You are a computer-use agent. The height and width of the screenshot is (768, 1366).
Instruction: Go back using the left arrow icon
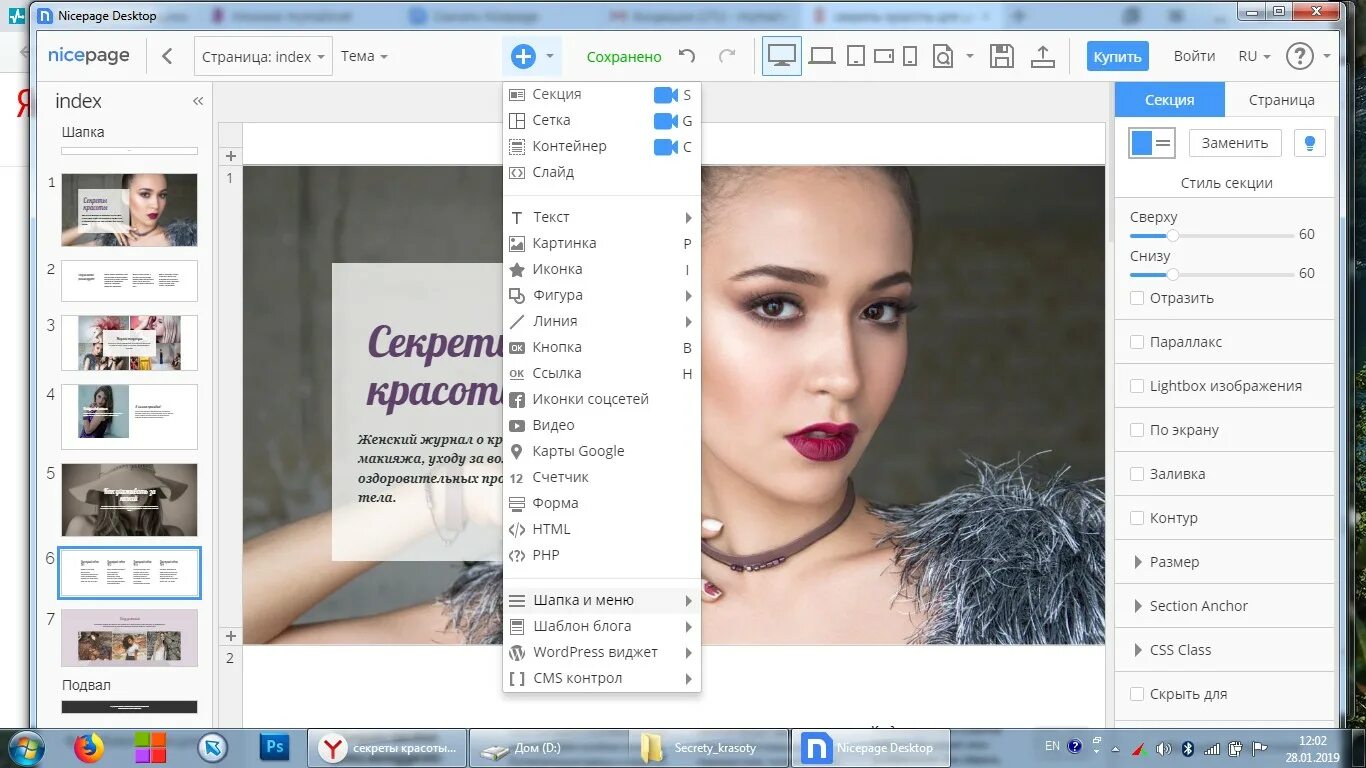click(168, 57)
